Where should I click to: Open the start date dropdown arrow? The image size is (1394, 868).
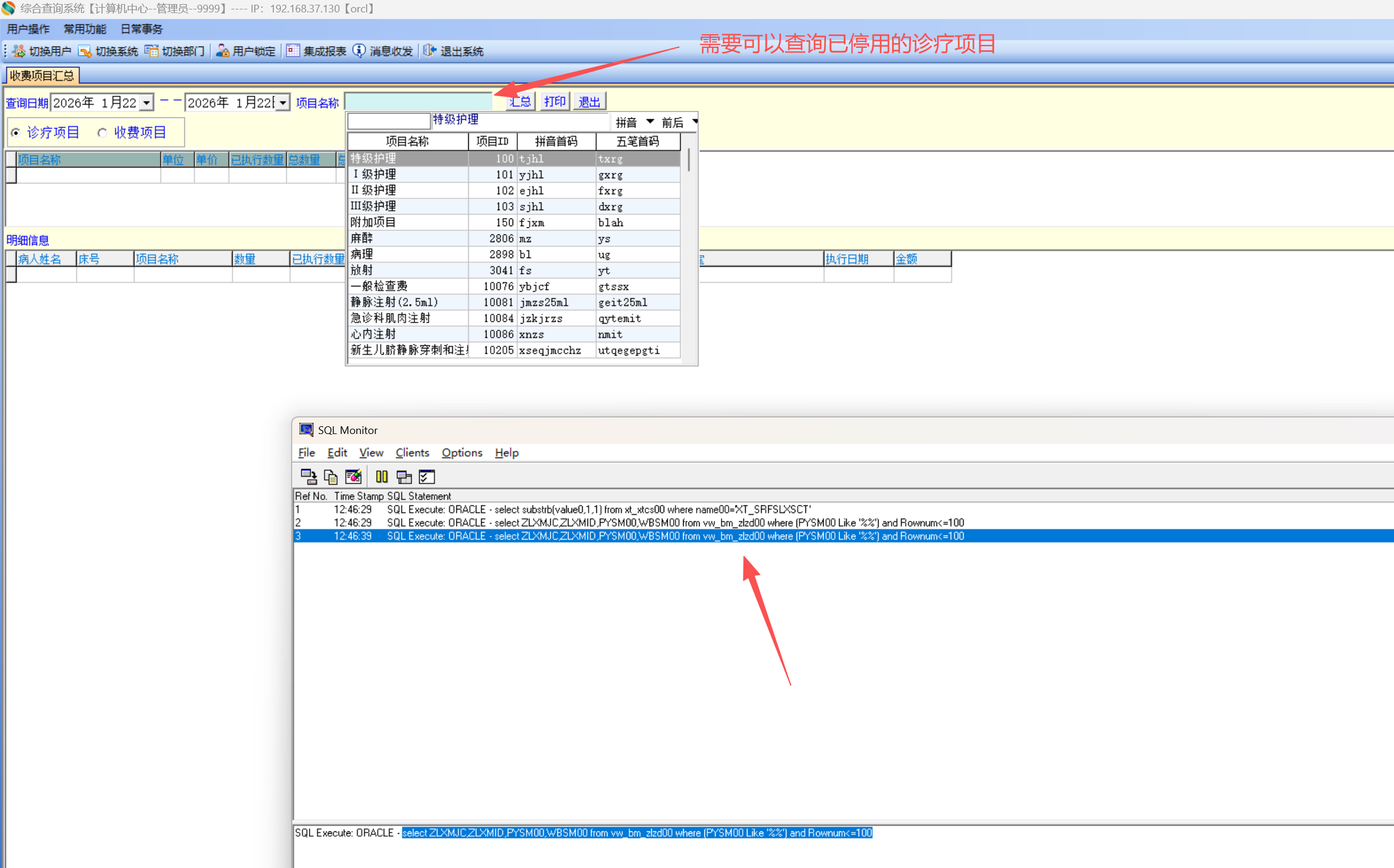(x=146, y=103)
